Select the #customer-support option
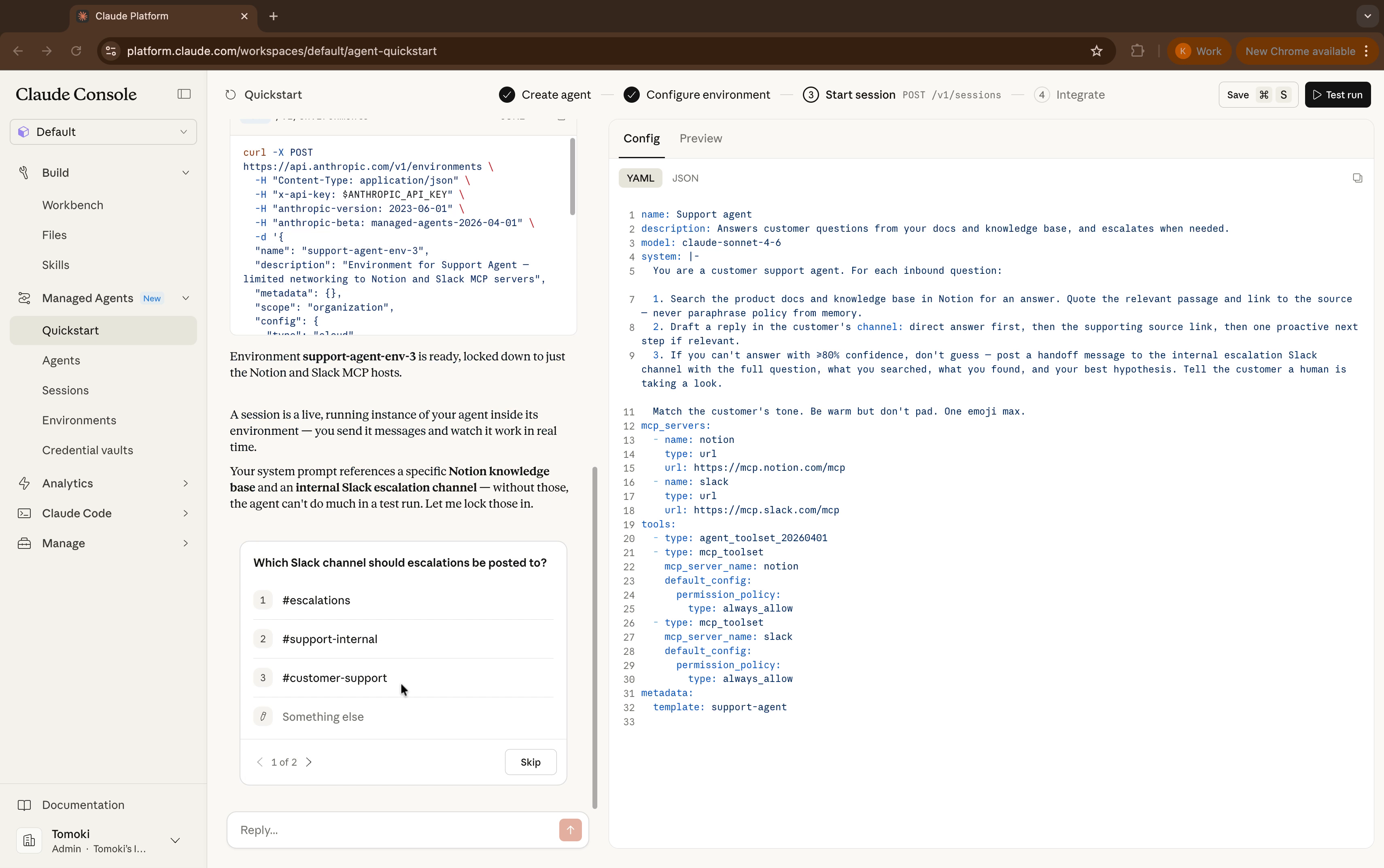 tap(403, 678)
